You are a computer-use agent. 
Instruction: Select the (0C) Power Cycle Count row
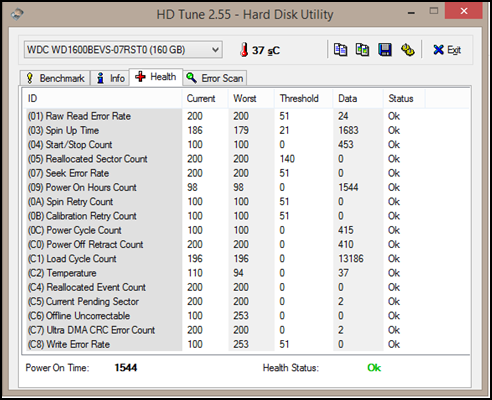click(x=247, y=230)
